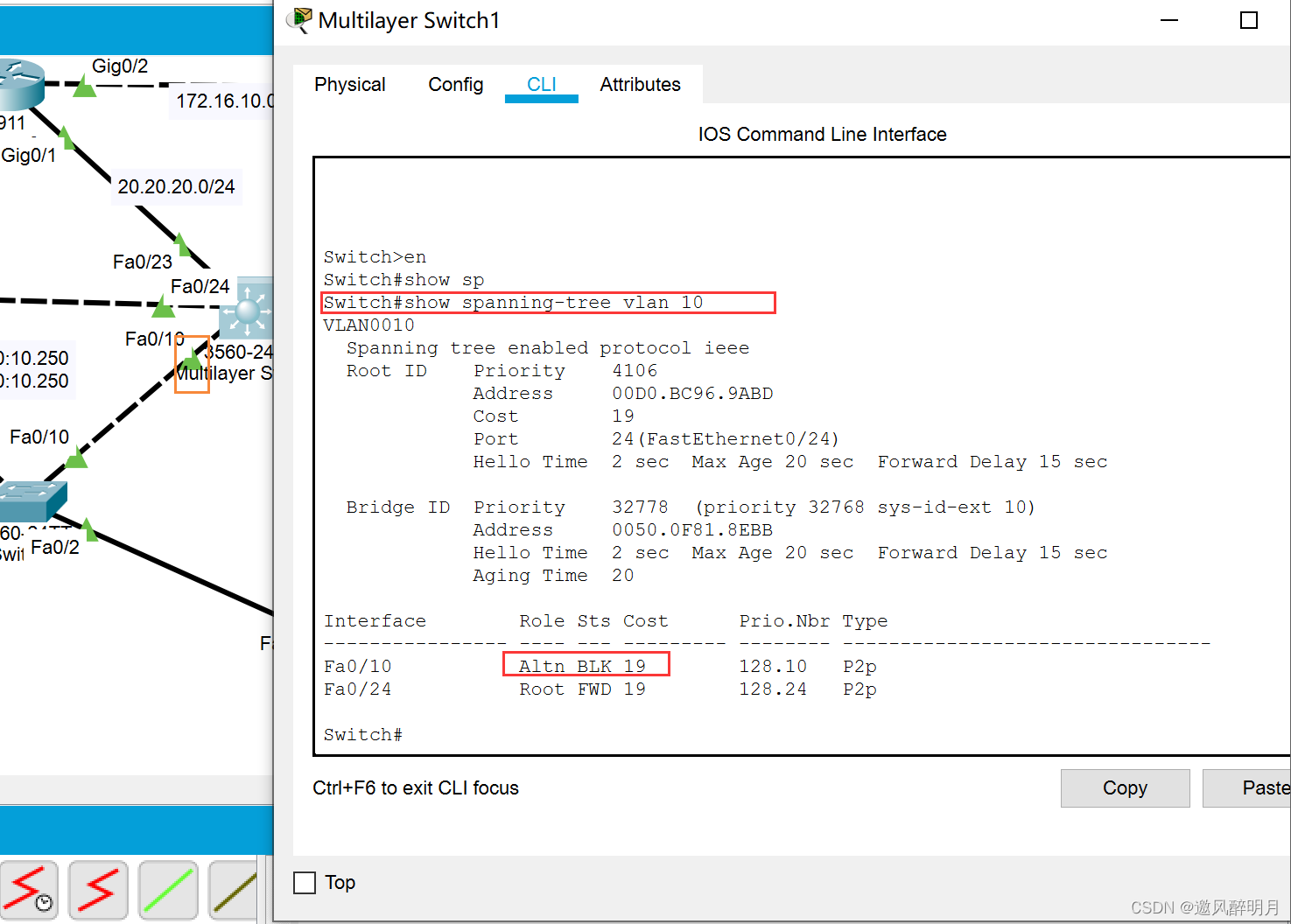Screen dimensions: 1291x924
Task: Click the bridge priority value 32778
Action: point(641,507)
